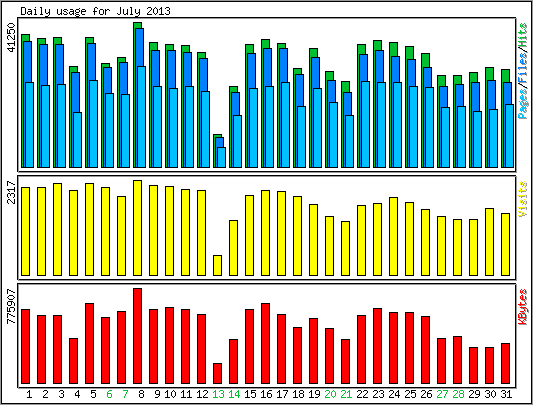
Task: Click the 'Daily usage for July 2013' title
Action: [95, 11]
